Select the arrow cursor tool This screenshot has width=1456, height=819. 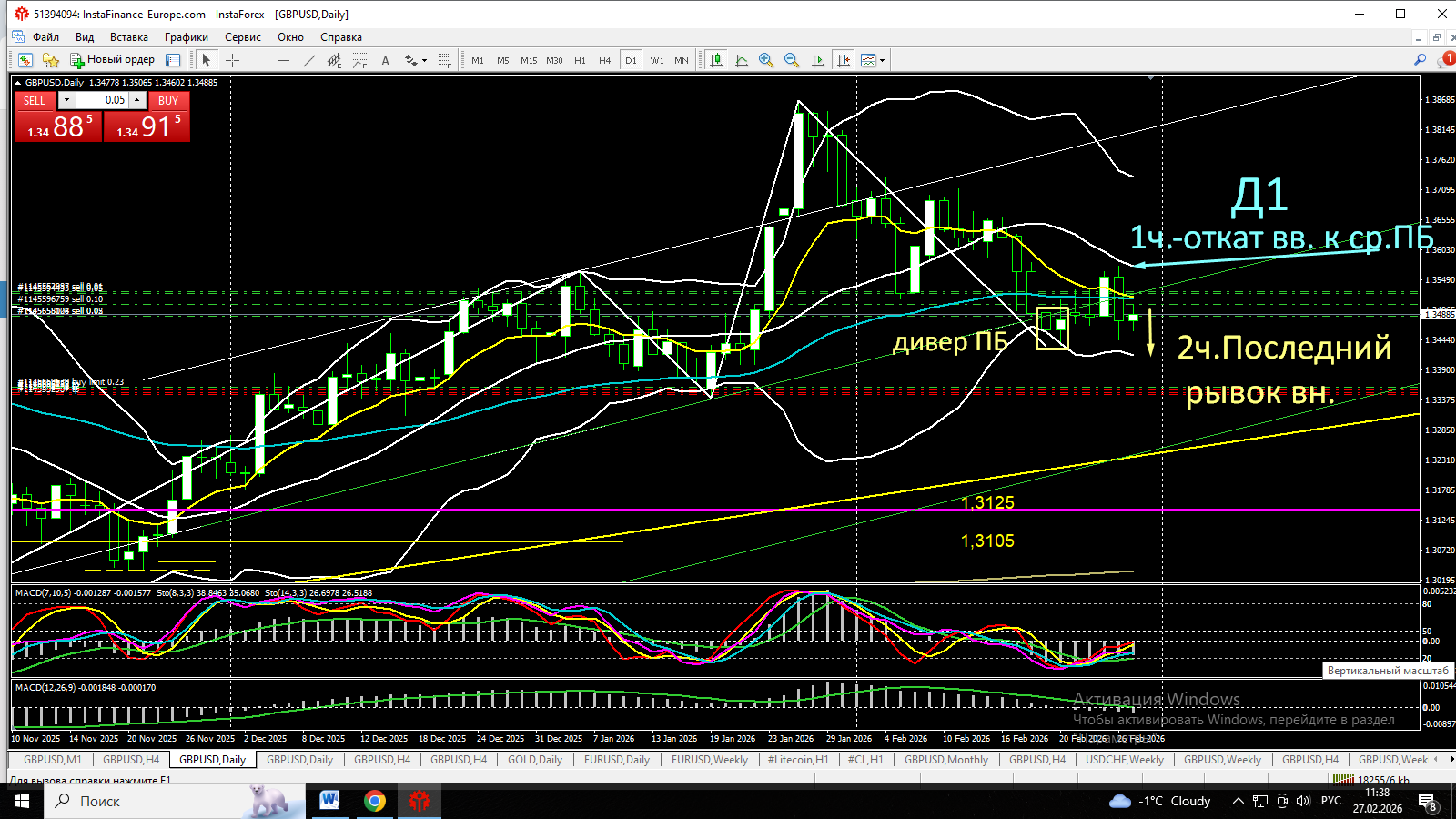(x=207, y=60)
